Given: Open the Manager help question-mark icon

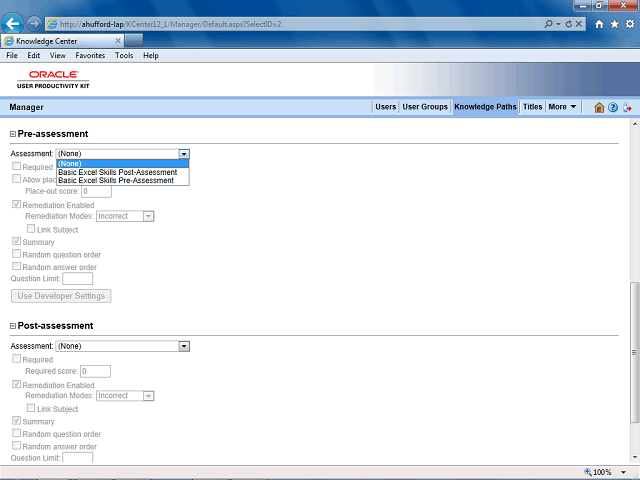Looking at the screenshot, I should pyautogui.click(x=613, y=107).
